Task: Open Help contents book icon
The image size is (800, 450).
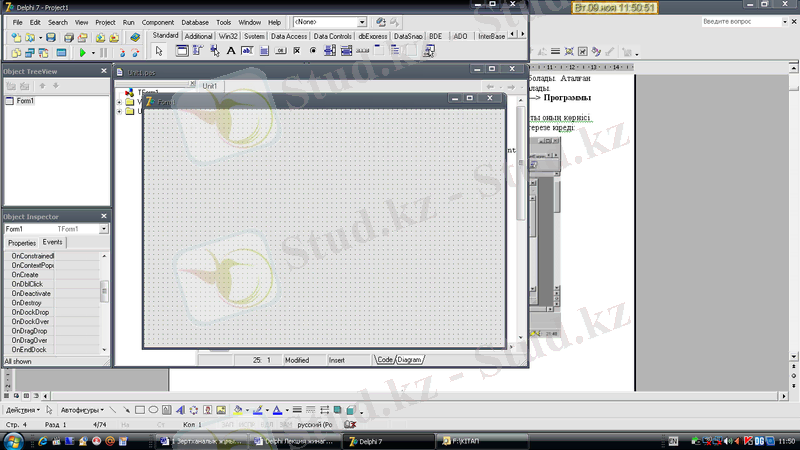Action: point(135,38)
